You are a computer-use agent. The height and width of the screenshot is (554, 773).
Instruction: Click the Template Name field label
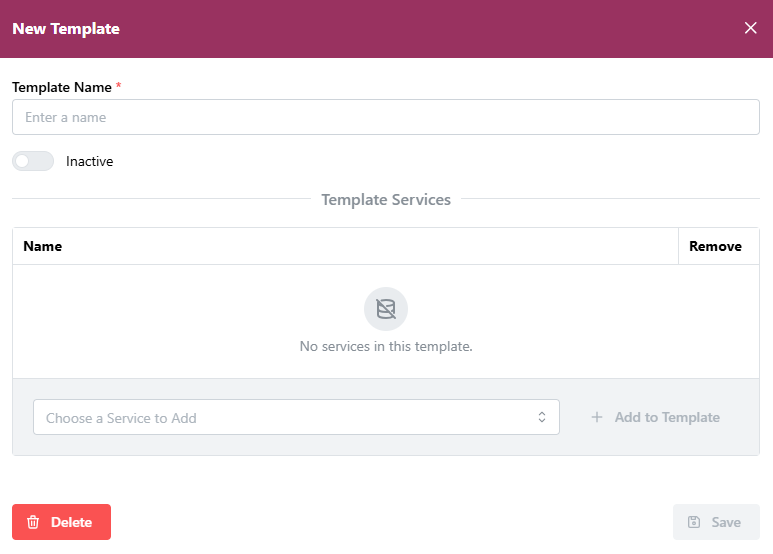62,87
